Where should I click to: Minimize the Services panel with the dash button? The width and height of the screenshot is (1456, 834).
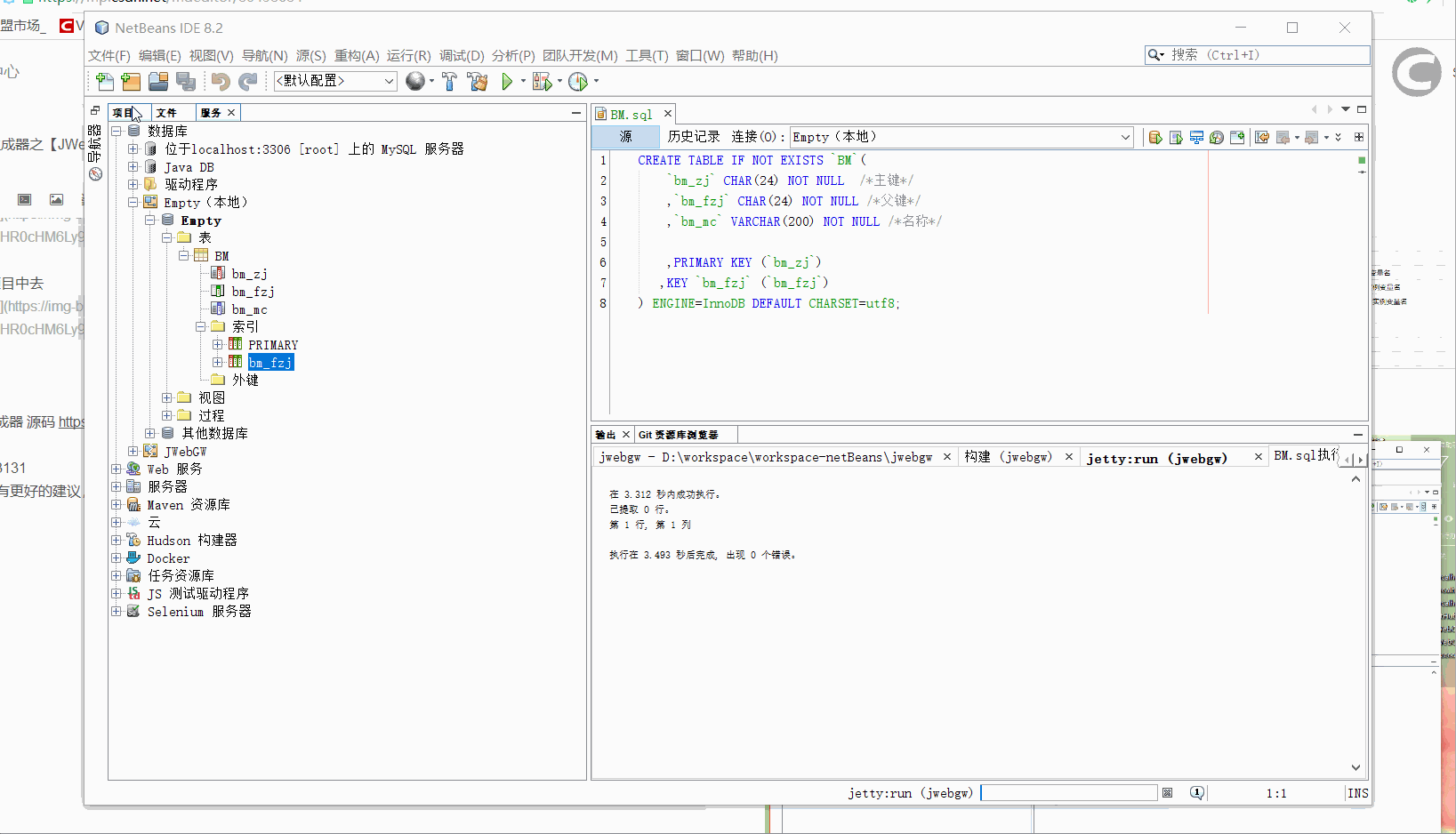point(576,112)
